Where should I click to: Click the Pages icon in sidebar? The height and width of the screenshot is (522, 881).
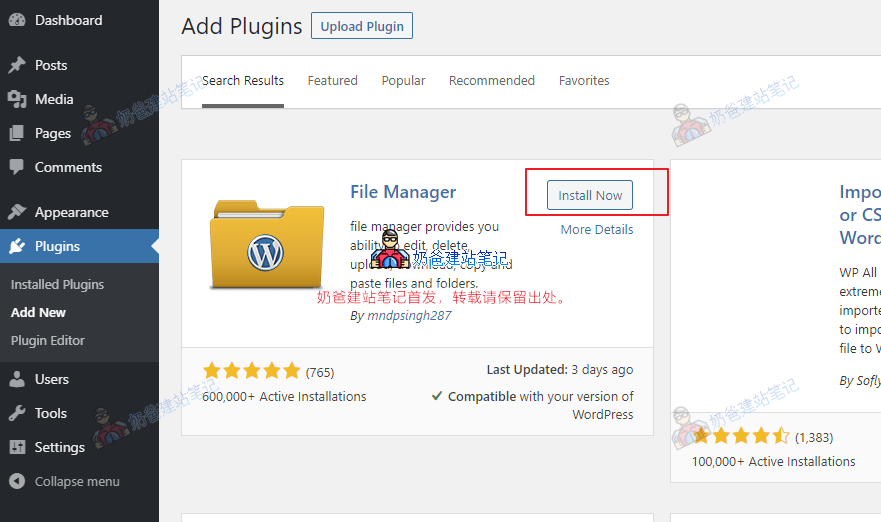point(17,133)
